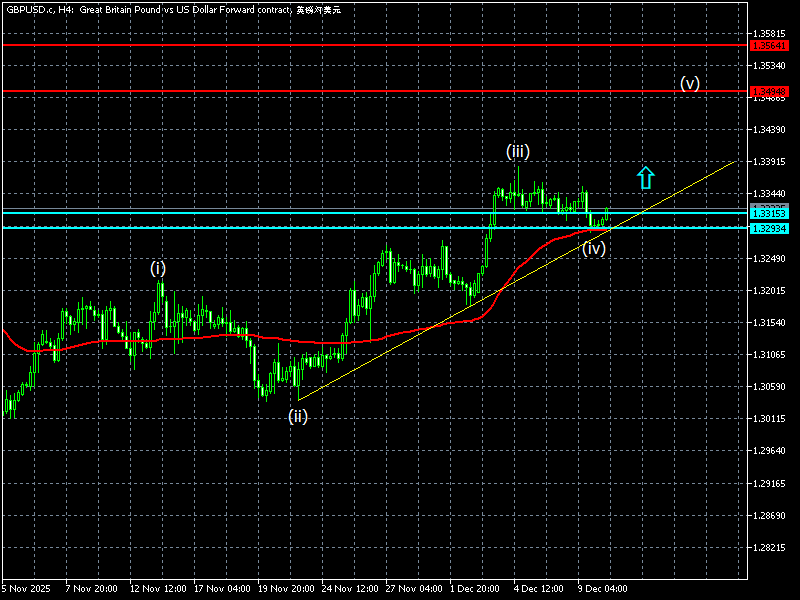
Task: Click the 7 Nov 20:00 time label
Action: coord(92,589)
